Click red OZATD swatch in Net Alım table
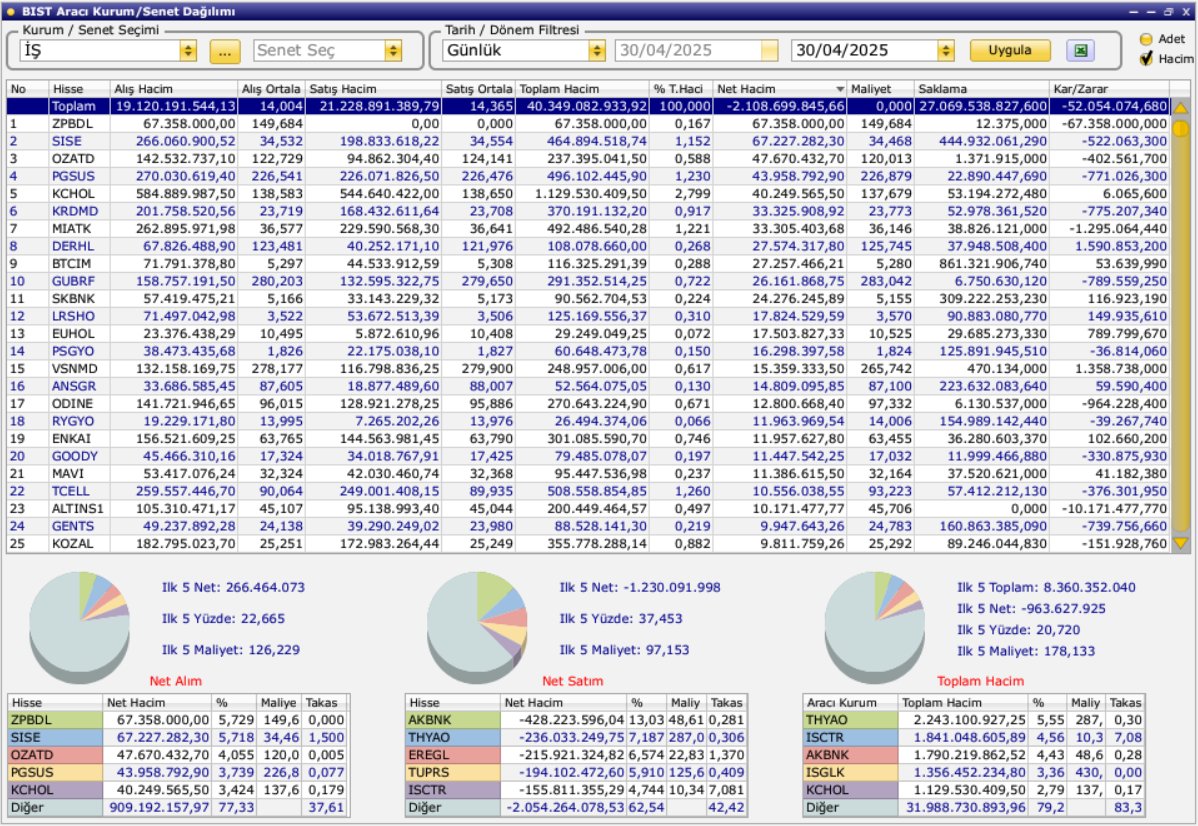The width and height of the screenshot is (1198, 826). click(x=55, y=755)
